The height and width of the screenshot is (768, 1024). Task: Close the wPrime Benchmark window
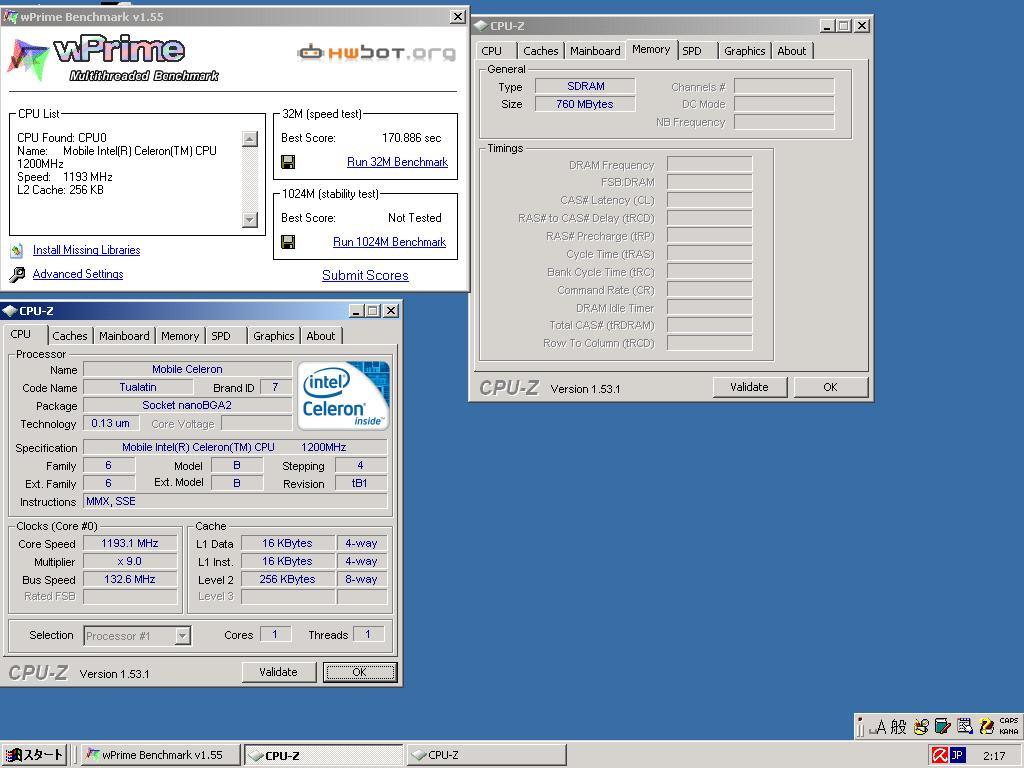tap(458, 17)
